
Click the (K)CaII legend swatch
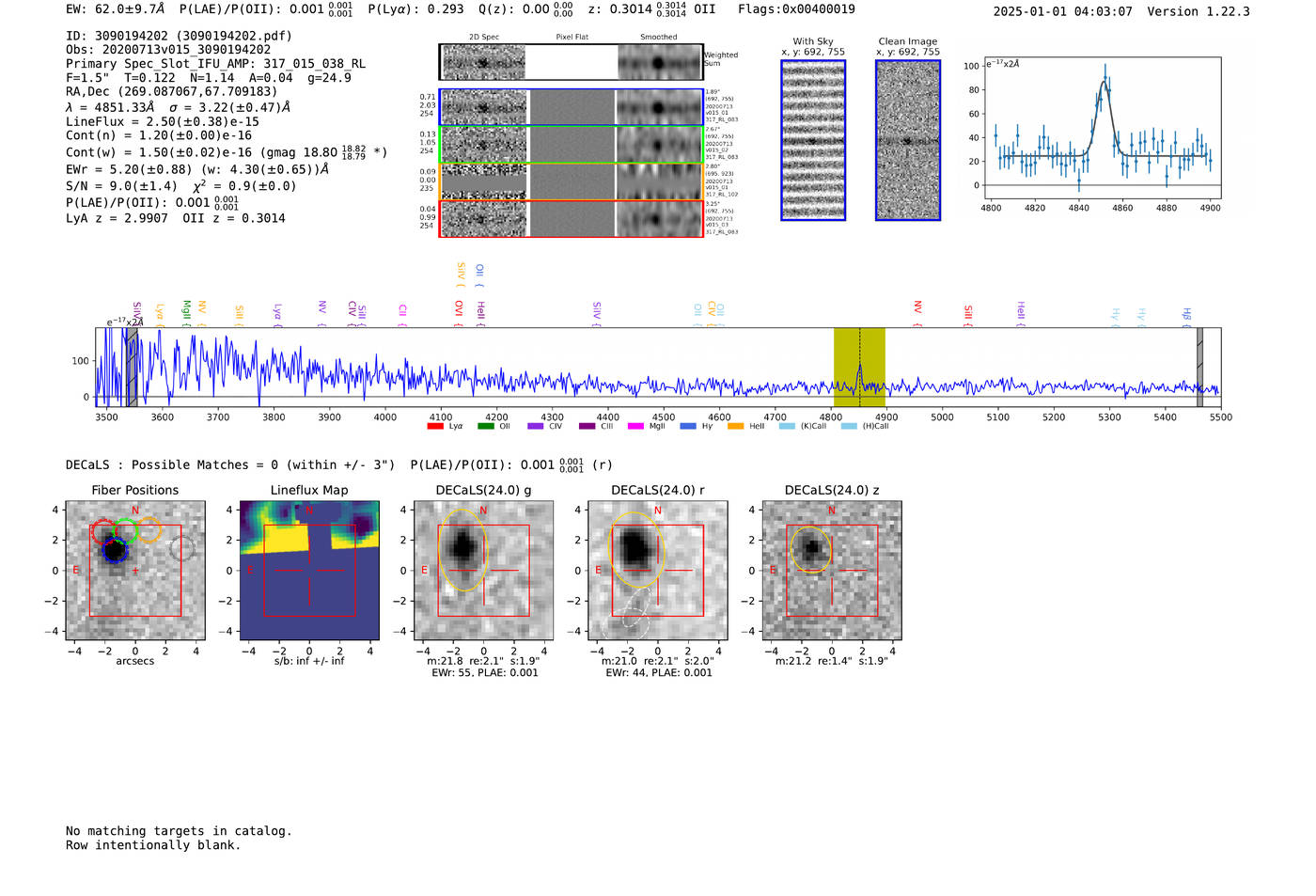click(787, 426)
